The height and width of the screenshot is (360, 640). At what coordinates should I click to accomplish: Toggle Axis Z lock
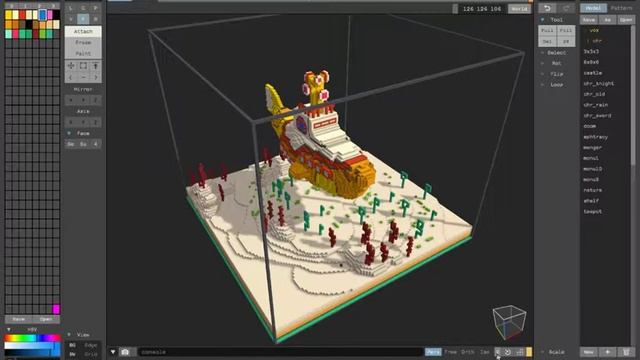[x=96, y=122]
